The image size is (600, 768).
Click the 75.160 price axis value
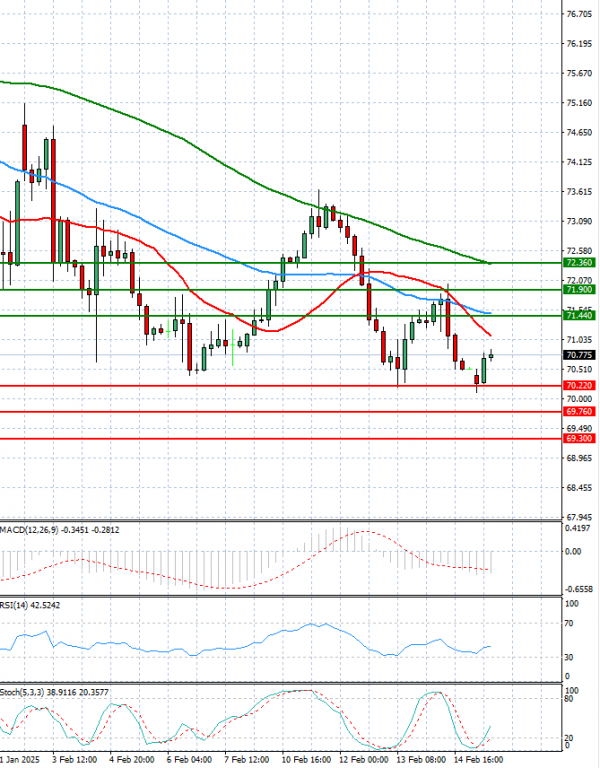click(579, 103)
